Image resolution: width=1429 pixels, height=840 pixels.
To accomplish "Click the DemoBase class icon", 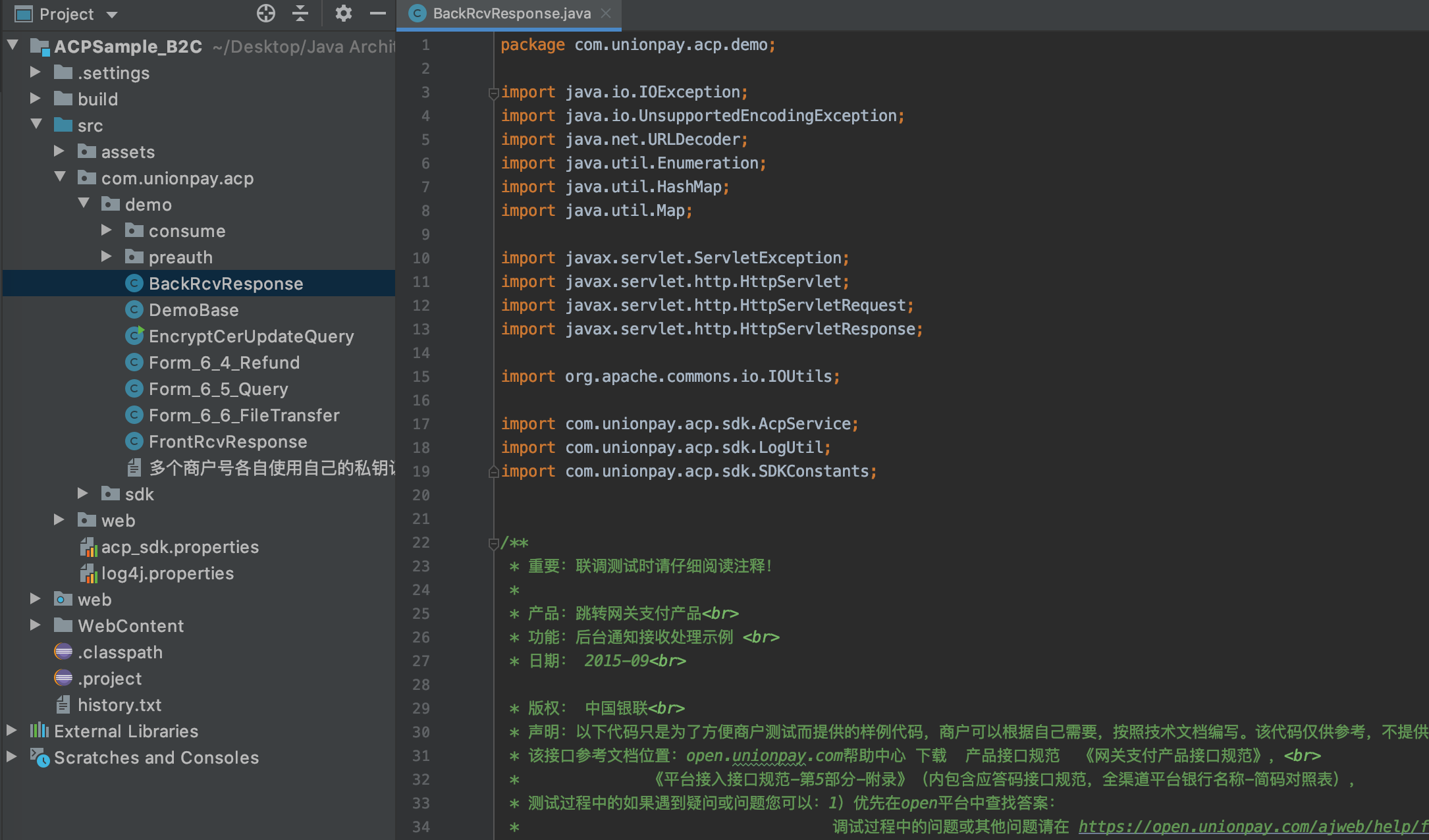I will 134,309.
